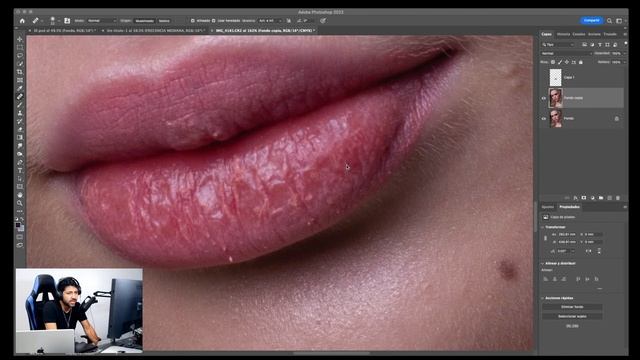Collapse the Acciones rápidas section
The width and height of the screenshot is (640, 360).
(x=543, y=298)
